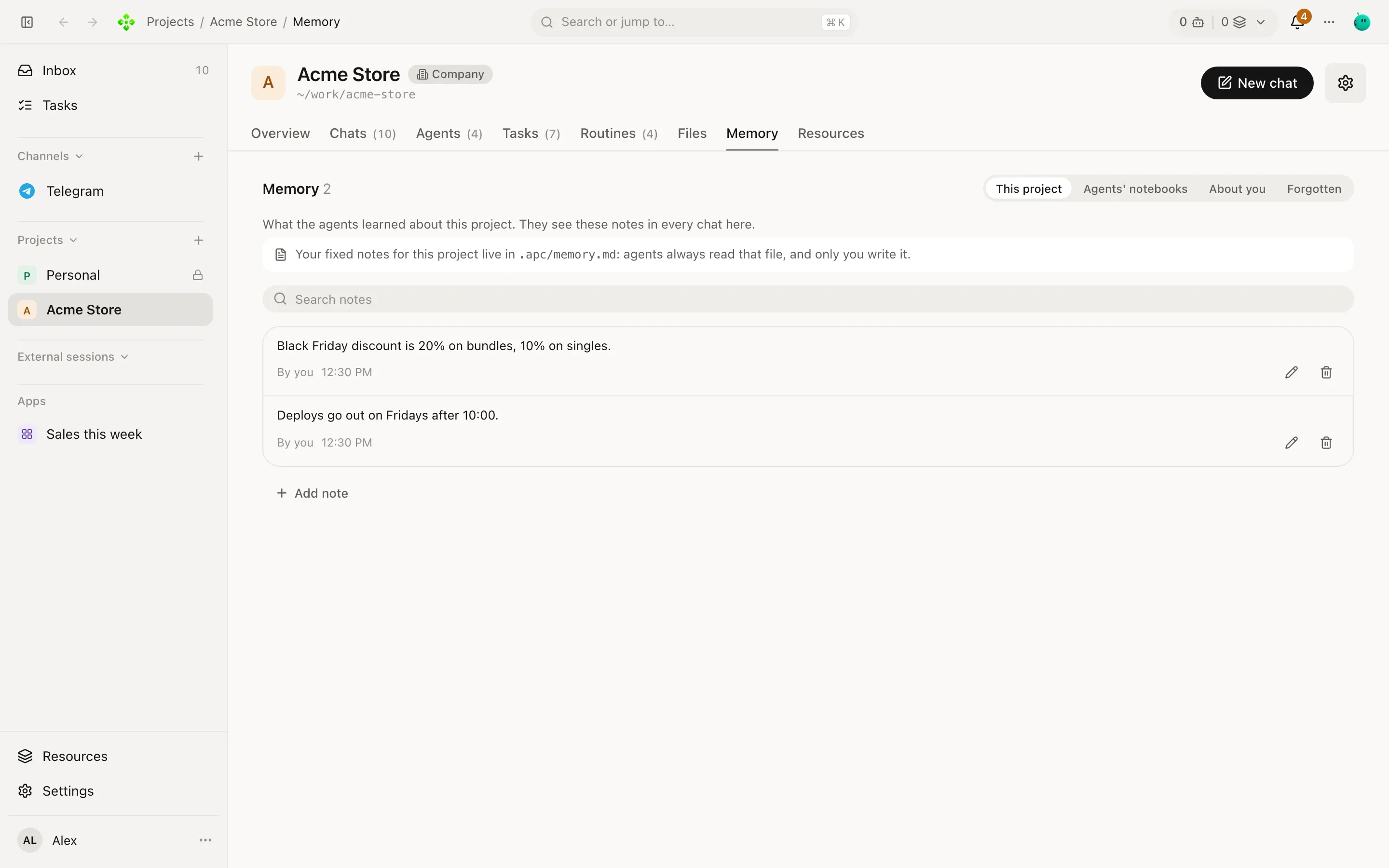Delete the Black Friday discount note

1326,372
